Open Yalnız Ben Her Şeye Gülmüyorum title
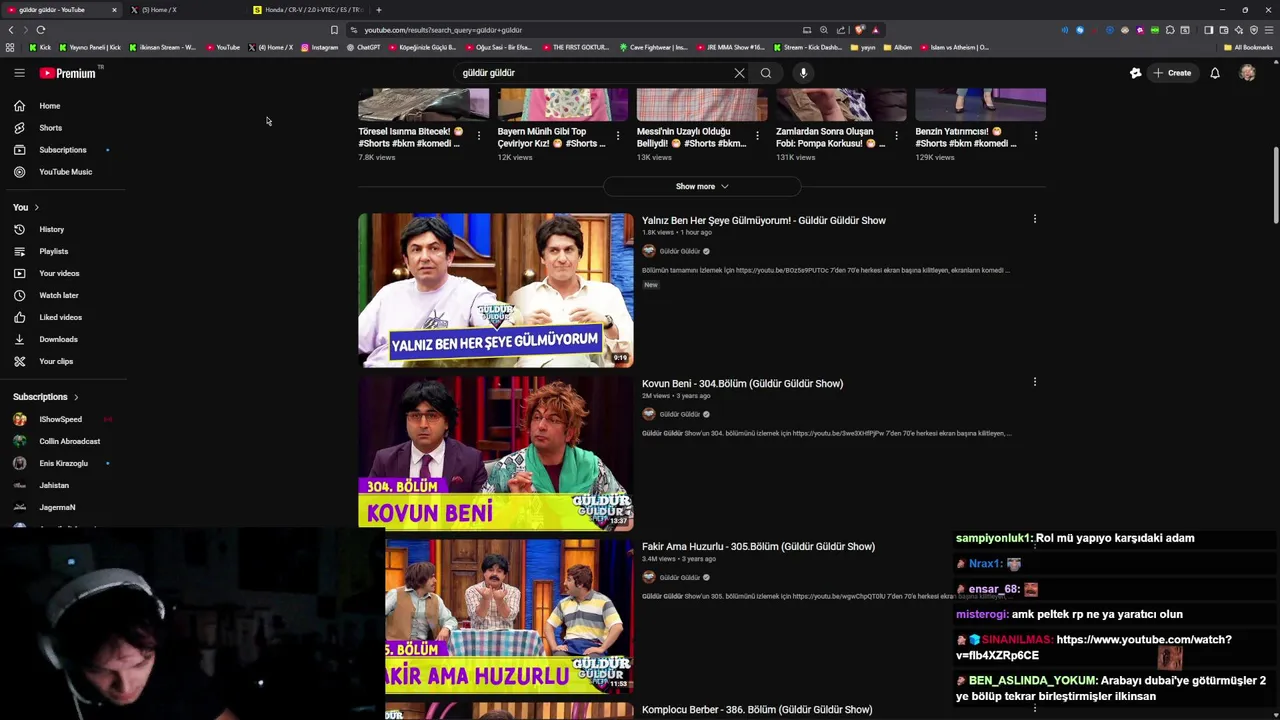Image resolution: width=1280 pixels, height=720 pixels. (x=763, y=221)
